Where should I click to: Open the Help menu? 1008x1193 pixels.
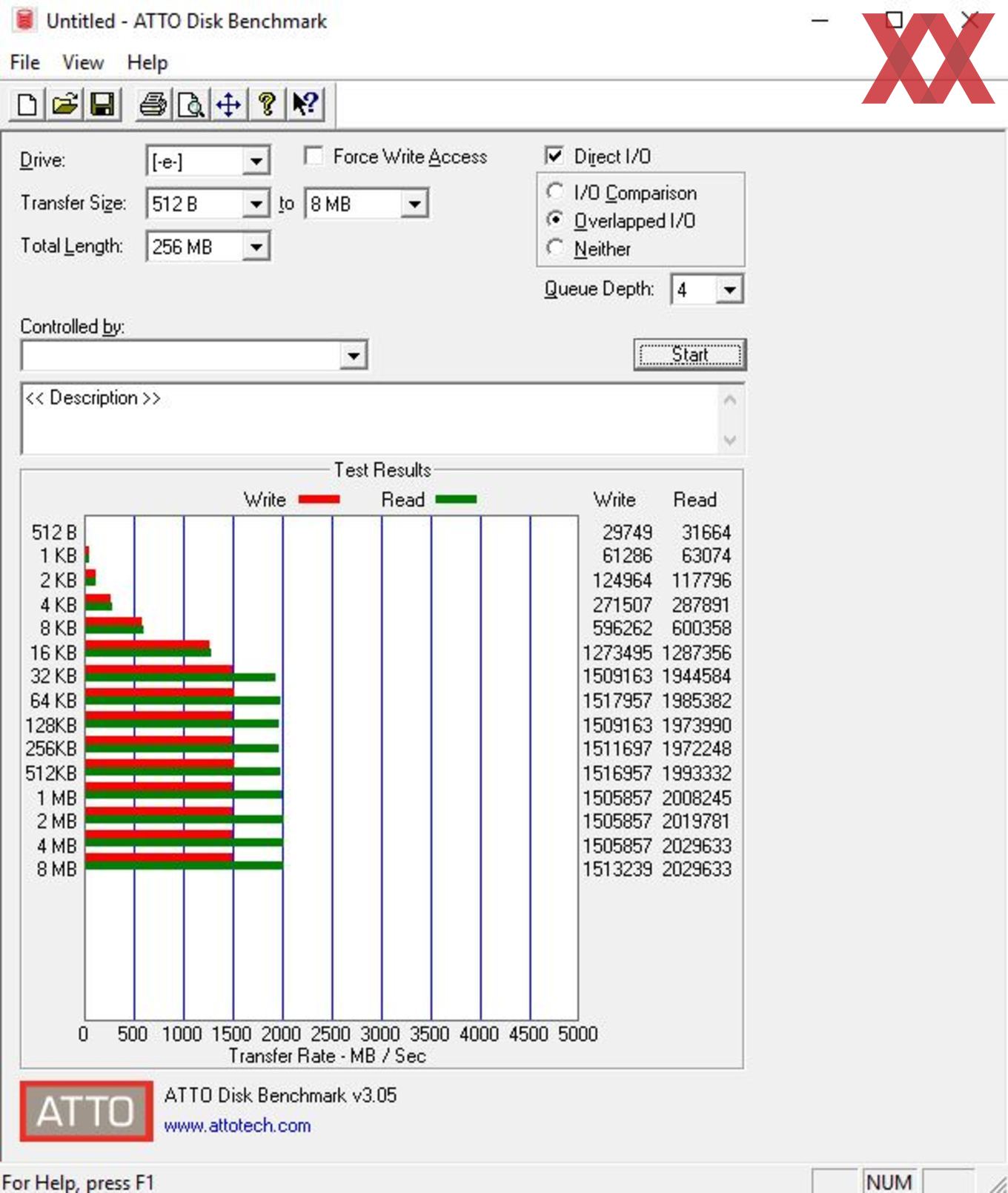147,62
